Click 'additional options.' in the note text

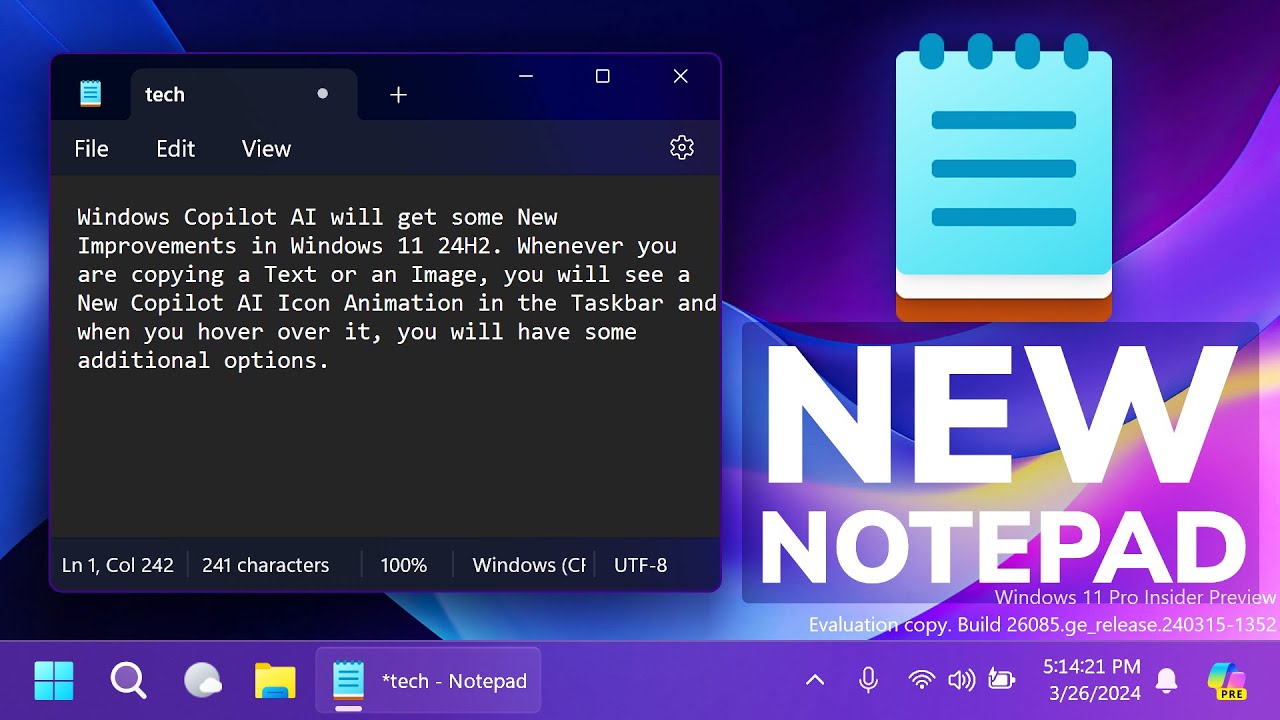click(x=204, y=361)
